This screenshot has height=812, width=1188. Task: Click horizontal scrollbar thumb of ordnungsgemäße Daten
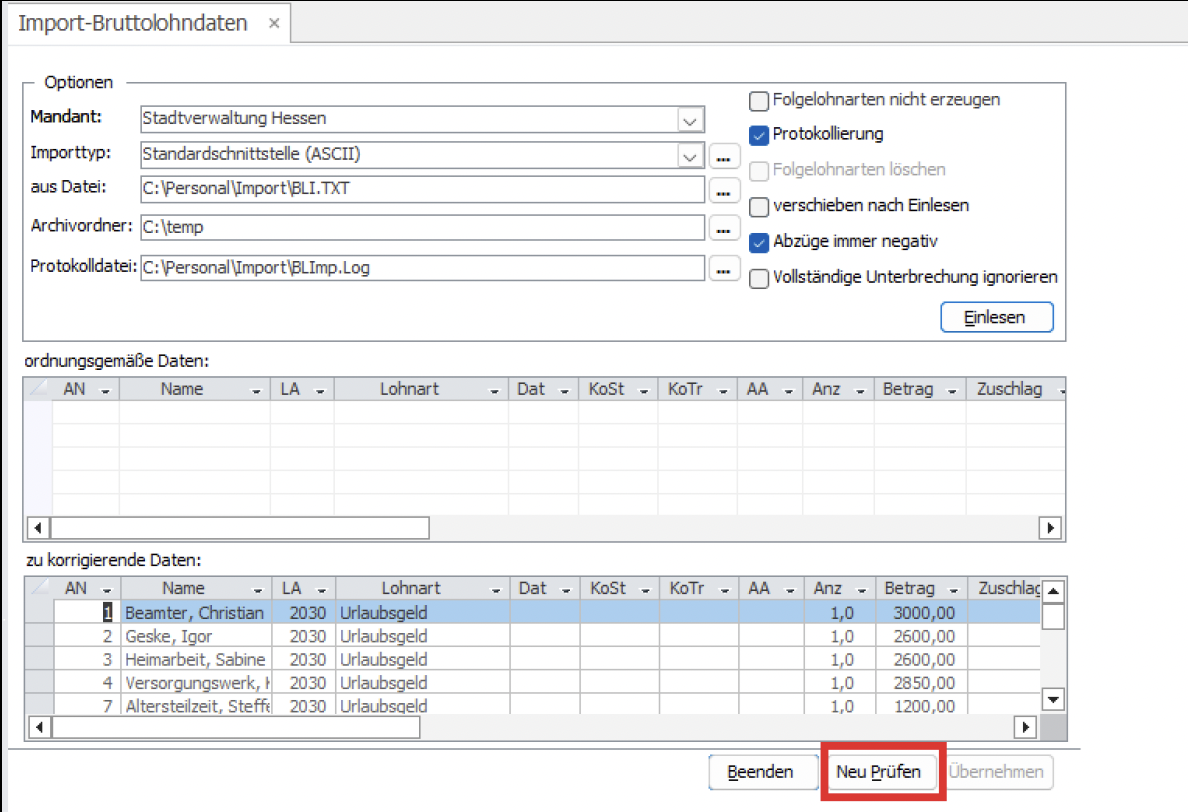tap(239, 527)
